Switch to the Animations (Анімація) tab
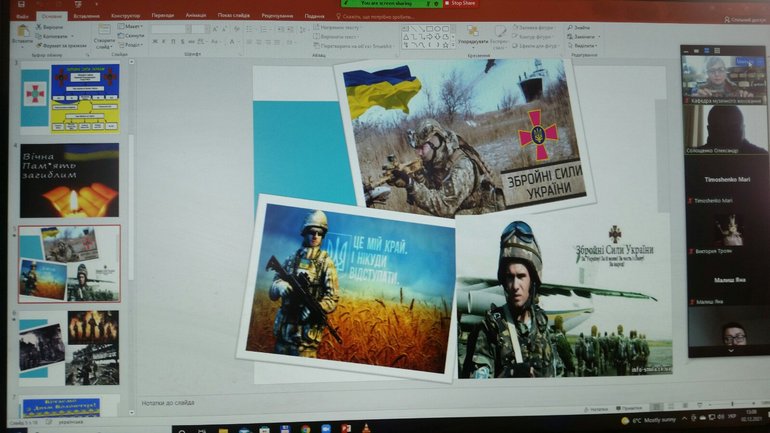The image size is (770, 433). point(196,16)
